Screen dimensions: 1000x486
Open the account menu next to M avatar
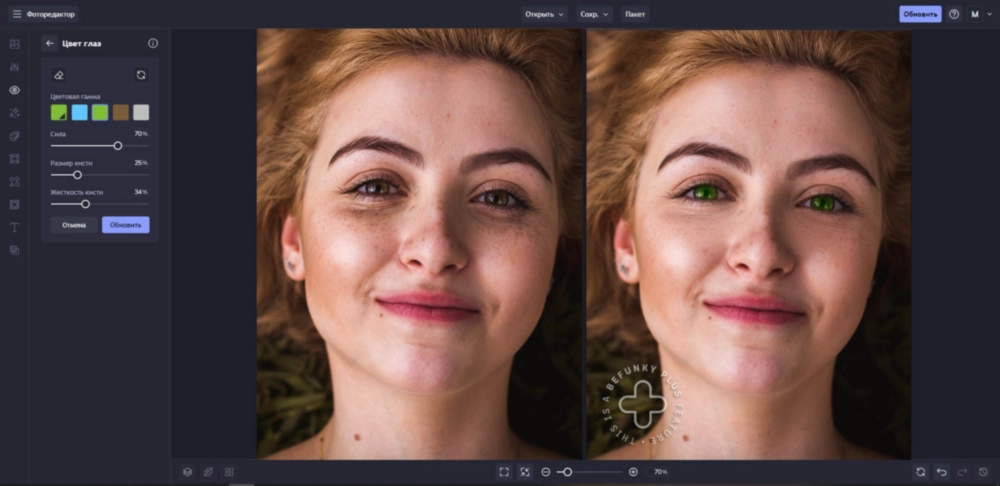(x=989, y=14)
